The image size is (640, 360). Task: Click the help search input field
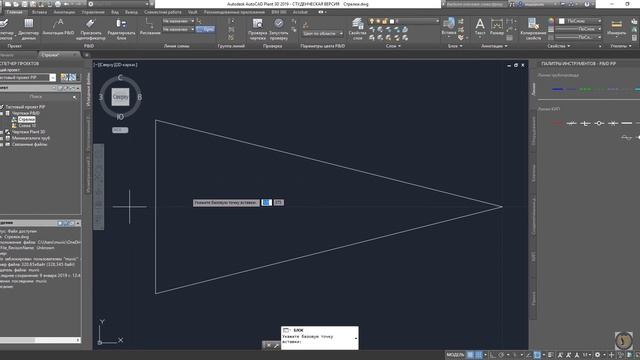[x=475, y=4]
